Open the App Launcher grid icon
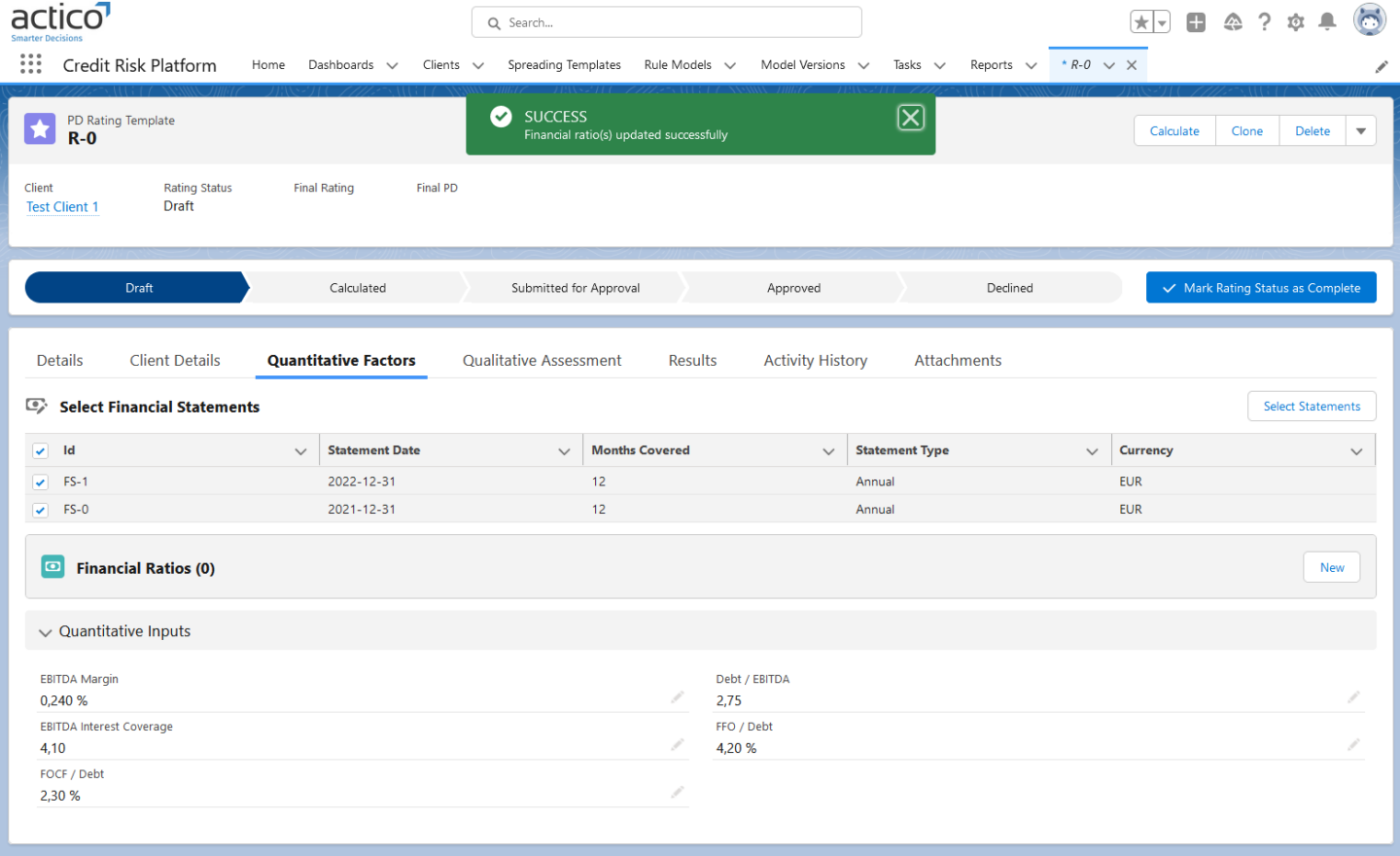Screen dimensions: 1400x856 click(30, 64)
